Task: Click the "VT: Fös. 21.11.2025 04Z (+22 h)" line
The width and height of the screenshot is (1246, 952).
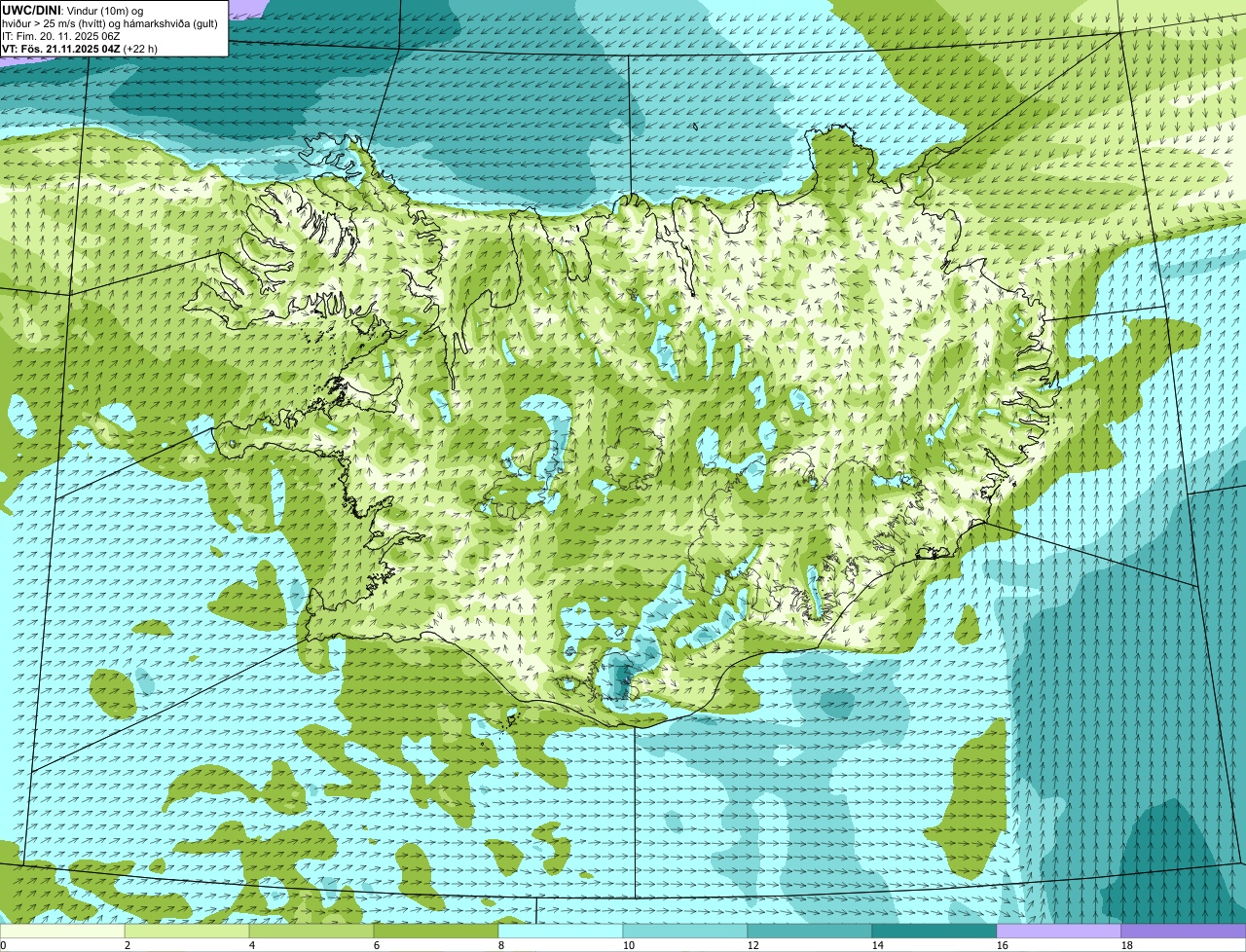Action: pyautogui.click(x=80, y=48)
